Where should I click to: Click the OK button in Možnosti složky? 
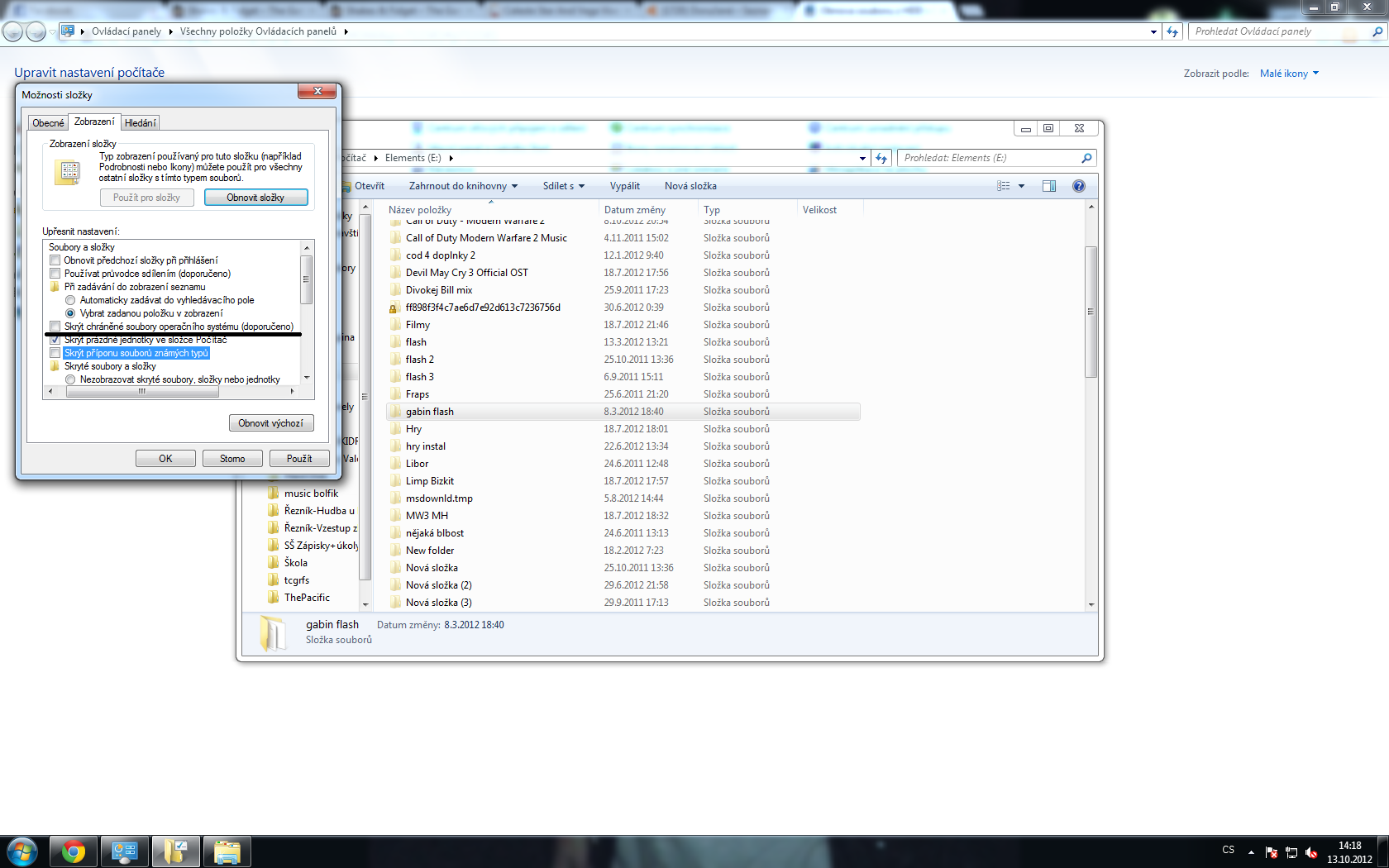pyautogui.click(x=165, y=459)
